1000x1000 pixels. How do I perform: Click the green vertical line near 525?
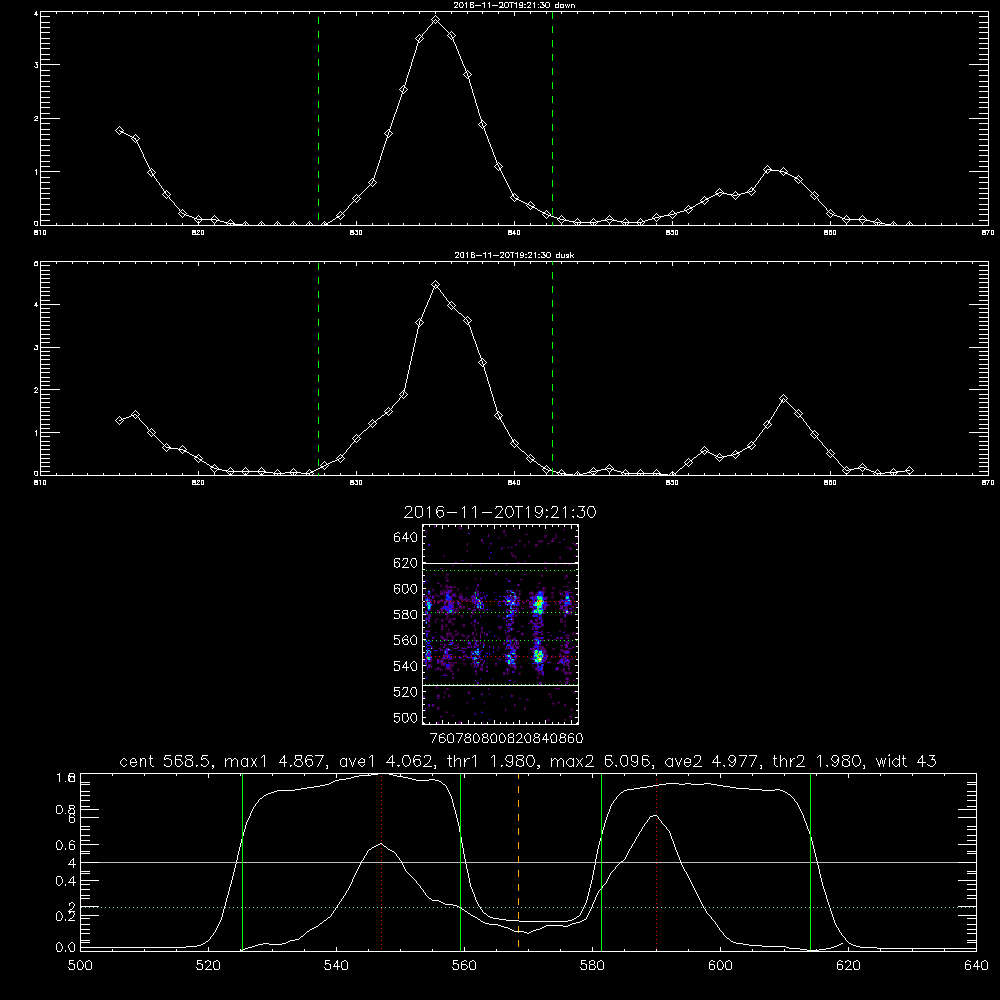tap(242, 862)
